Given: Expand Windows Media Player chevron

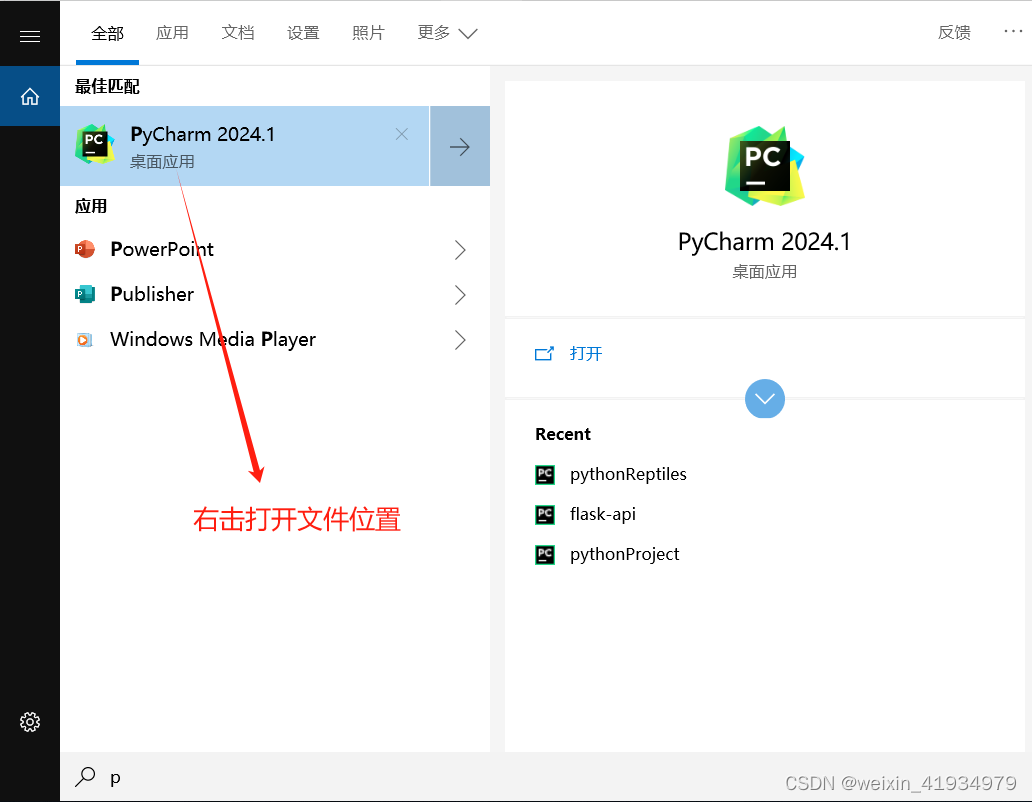Looking at the screenshot, I should pyautogui.click(x=460, y=340).
